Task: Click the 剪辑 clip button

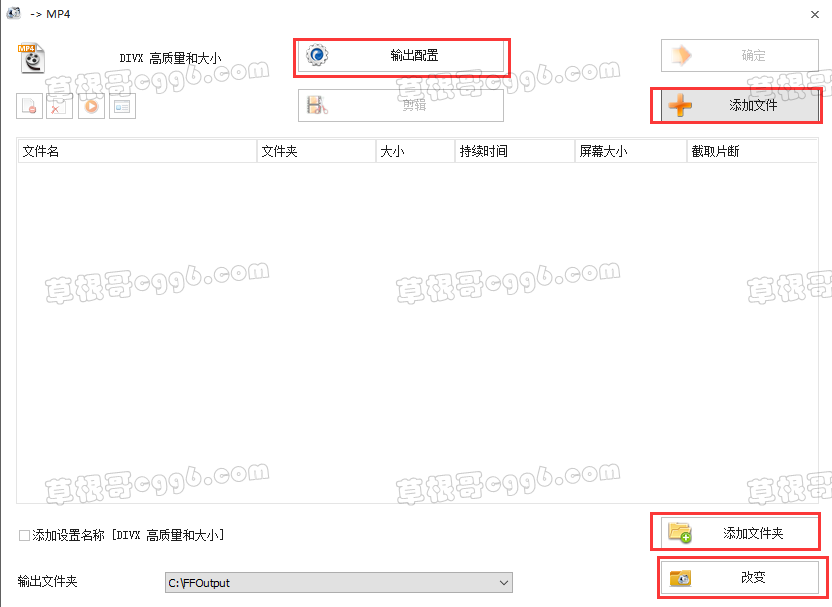Action: [x=401, y=105]
